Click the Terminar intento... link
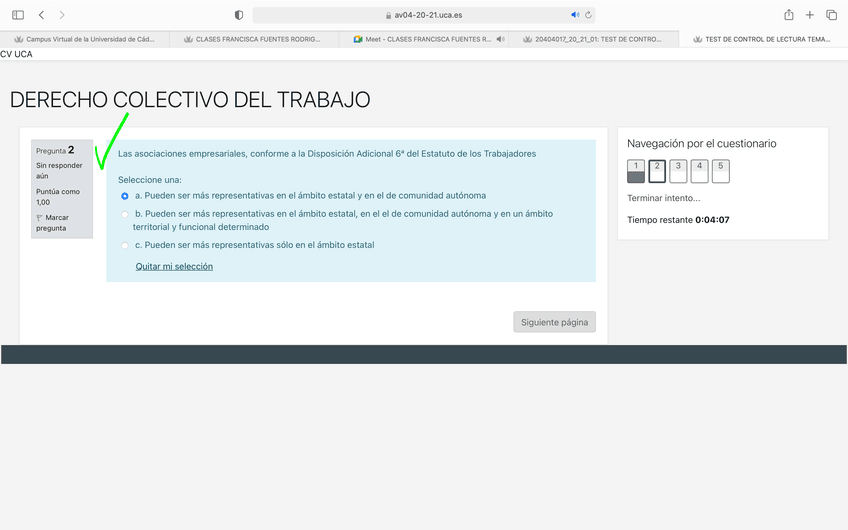Viewport: 848px width, 530px height. tap(664, 198)
